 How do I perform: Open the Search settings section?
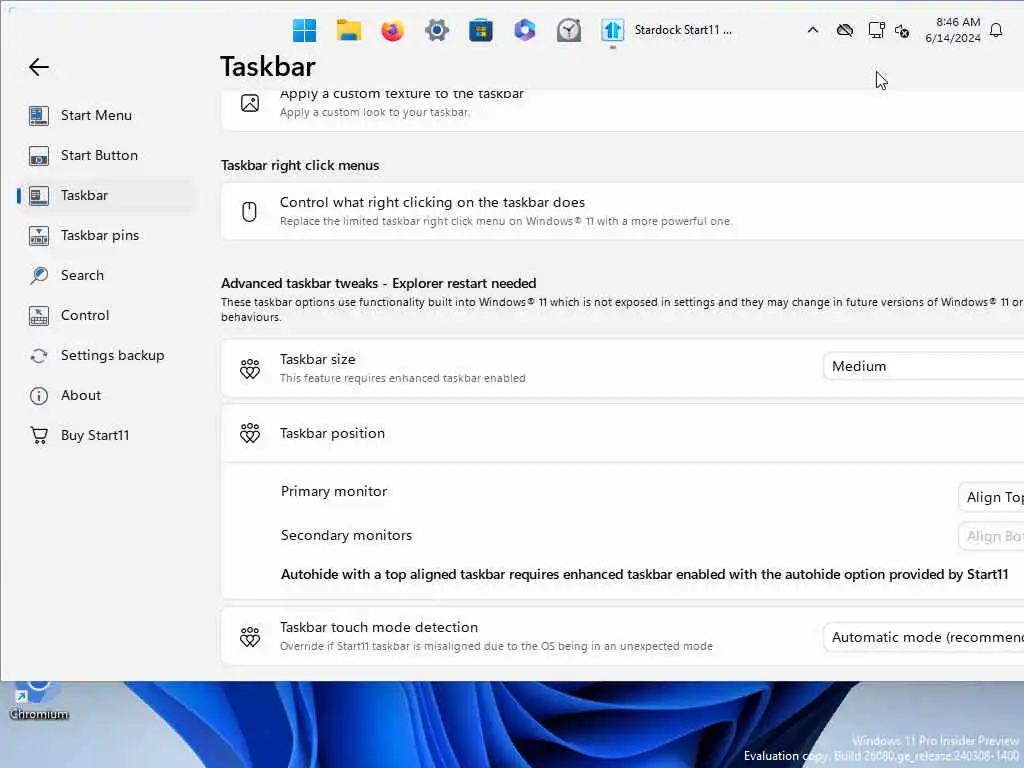click(105, 275)
